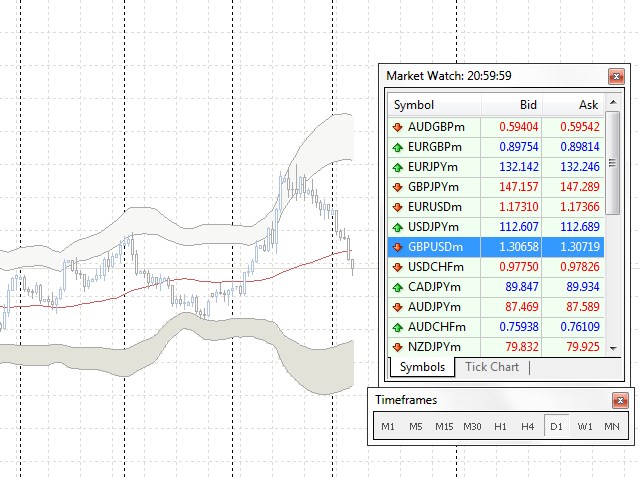Switch to D1 daily timeframe
The height and width of the screenshot is (480, 640).
click(x=556, y=427)
